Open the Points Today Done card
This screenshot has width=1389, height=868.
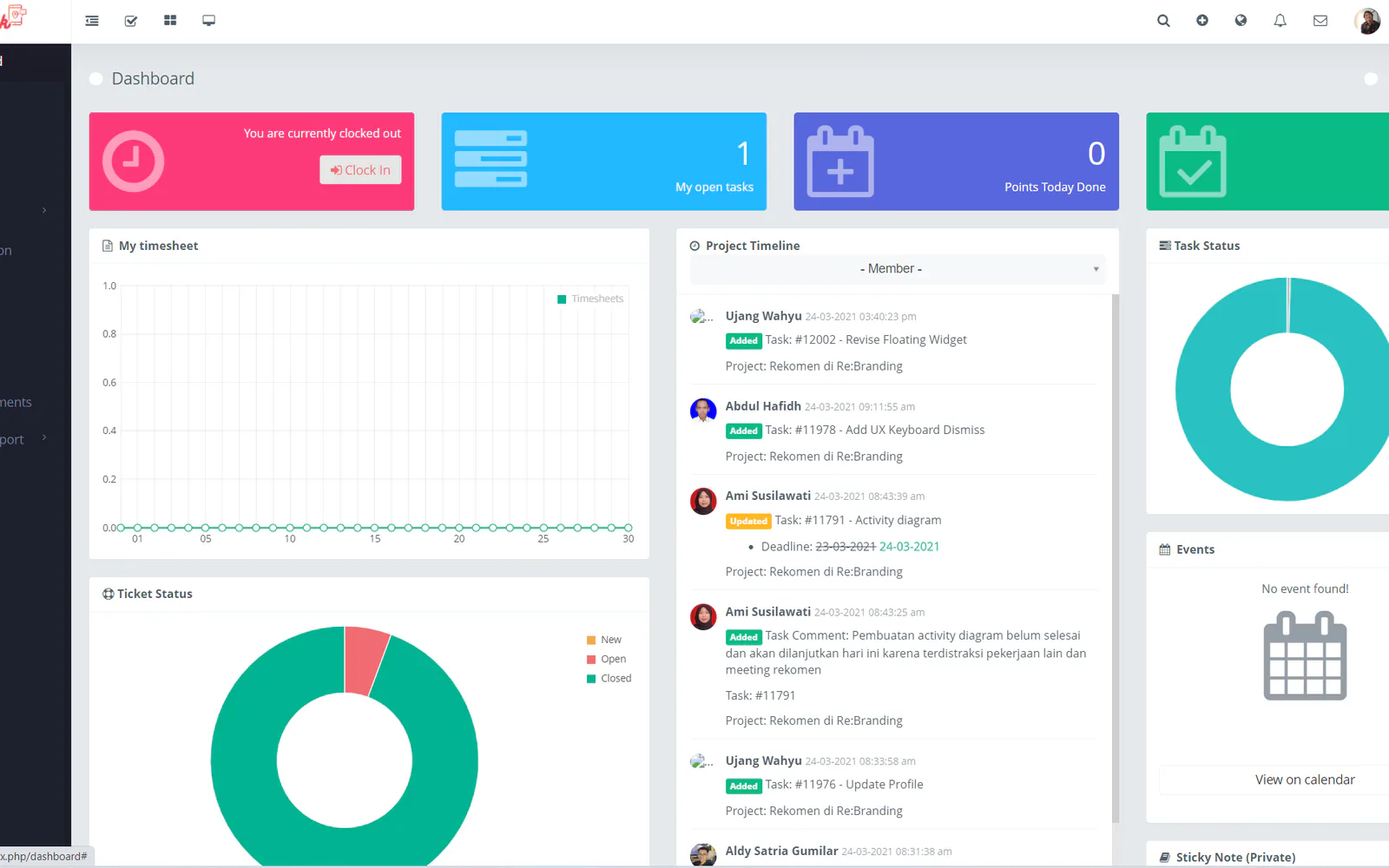[x=956, y=161]
